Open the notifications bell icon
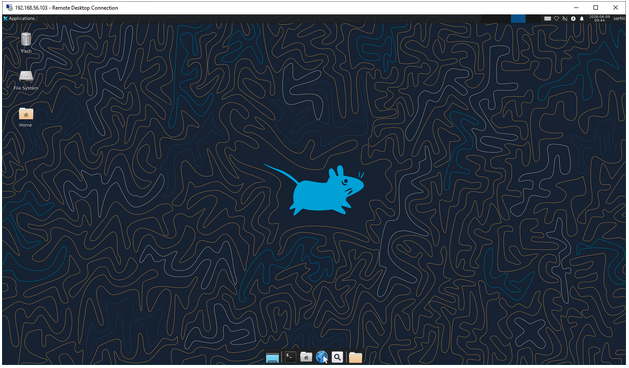The width and height of the screenshot is (629, 368). pos(582,18)
